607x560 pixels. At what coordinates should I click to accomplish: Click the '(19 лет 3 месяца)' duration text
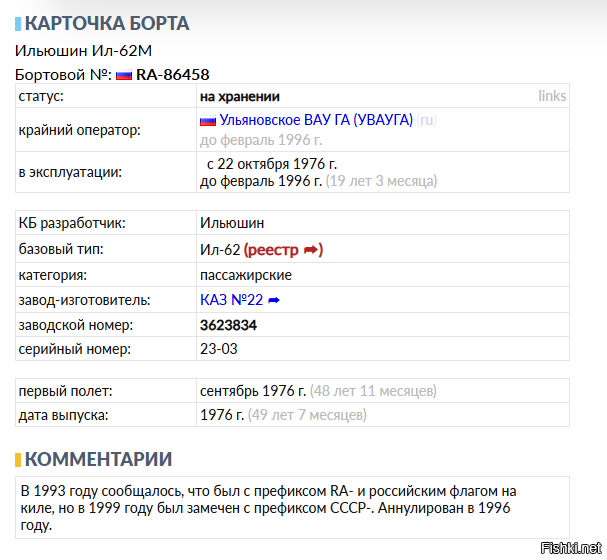pyautogui.click(x=381, y=181)
